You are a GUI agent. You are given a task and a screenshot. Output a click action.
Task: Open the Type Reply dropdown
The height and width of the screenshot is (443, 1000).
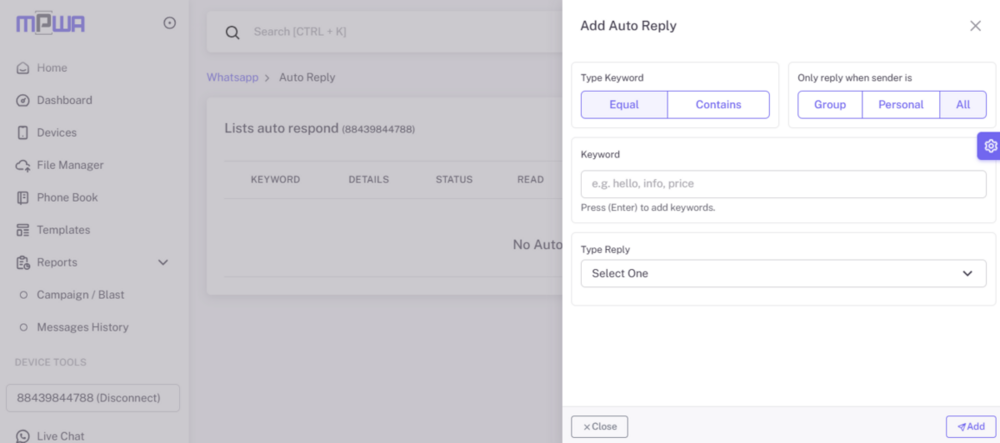tap(783, 273)
